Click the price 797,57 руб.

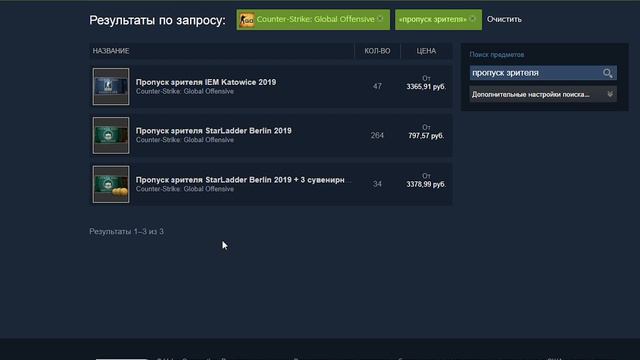426,136
